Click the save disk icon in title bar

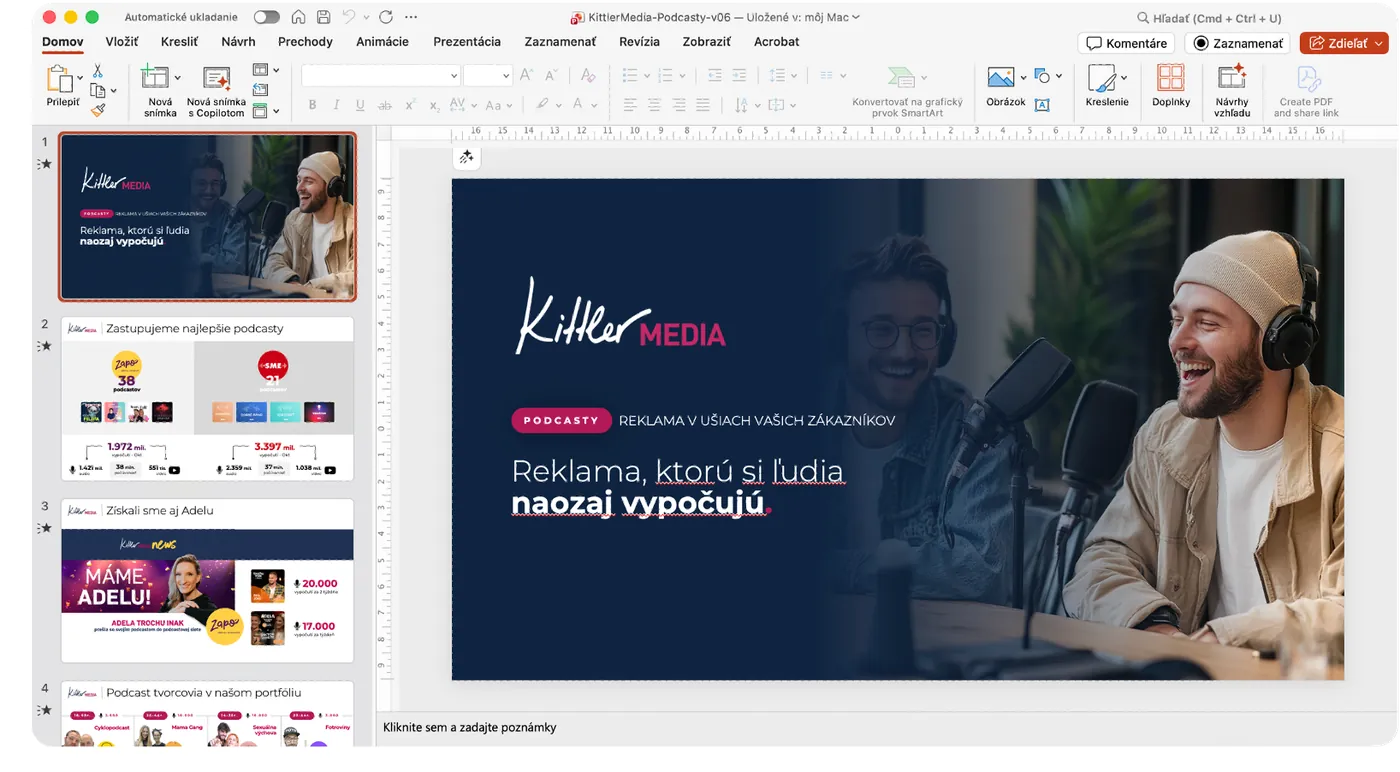[323, 17]
